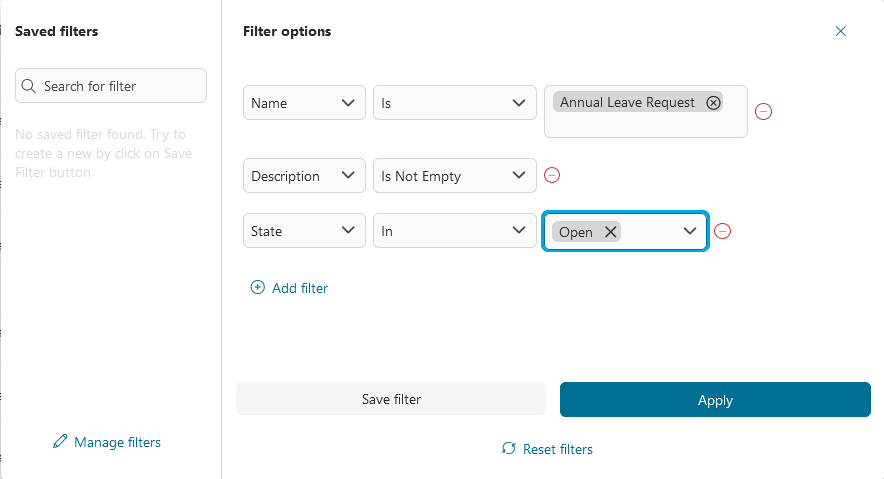Click the Add filter plus icon
Screen dimensions: 884x479
(257, 288)
